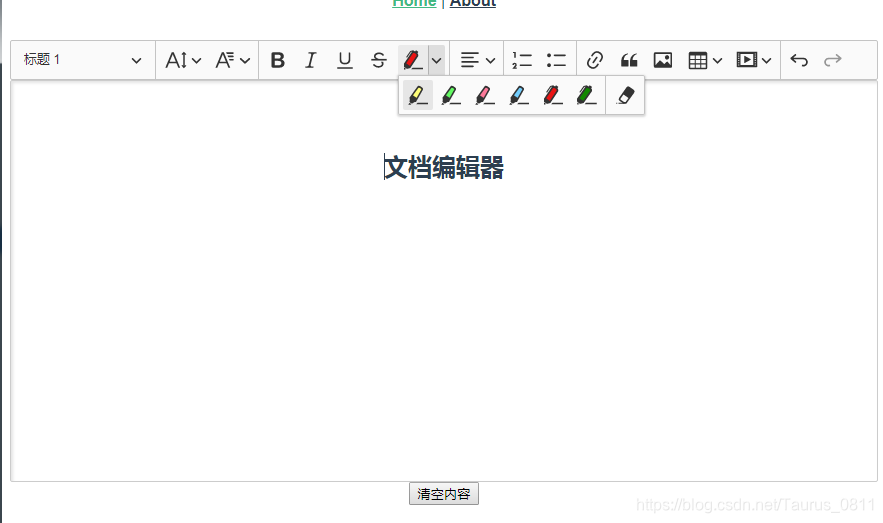
Task: Choose the blue marker highlight
Action: pos(519,95)
